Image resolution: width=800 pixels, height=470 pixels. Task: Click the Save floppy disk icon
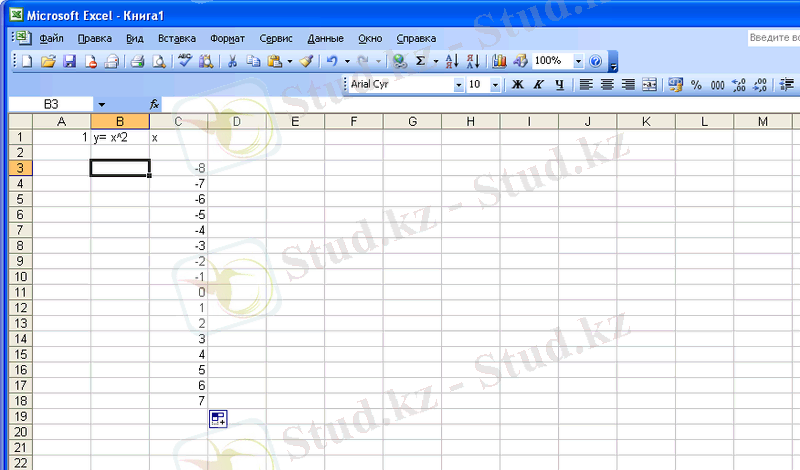pyautogui.click(x=70, y=61)
